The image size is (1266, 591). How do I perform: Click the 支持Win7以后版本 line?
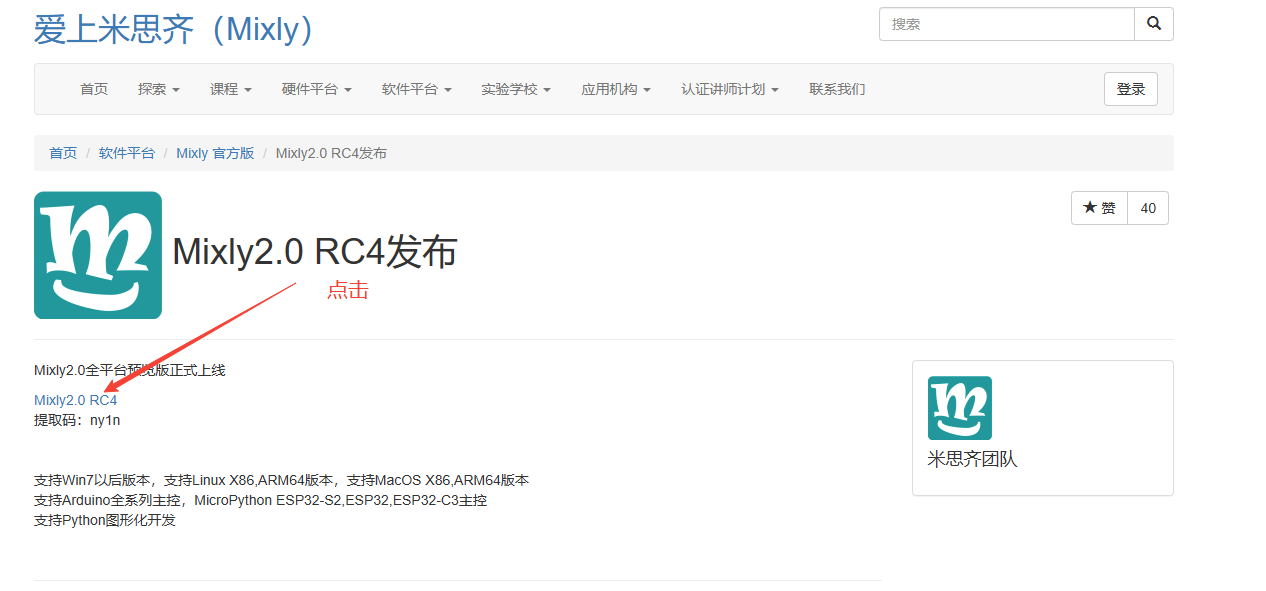[x=281, y=480]
